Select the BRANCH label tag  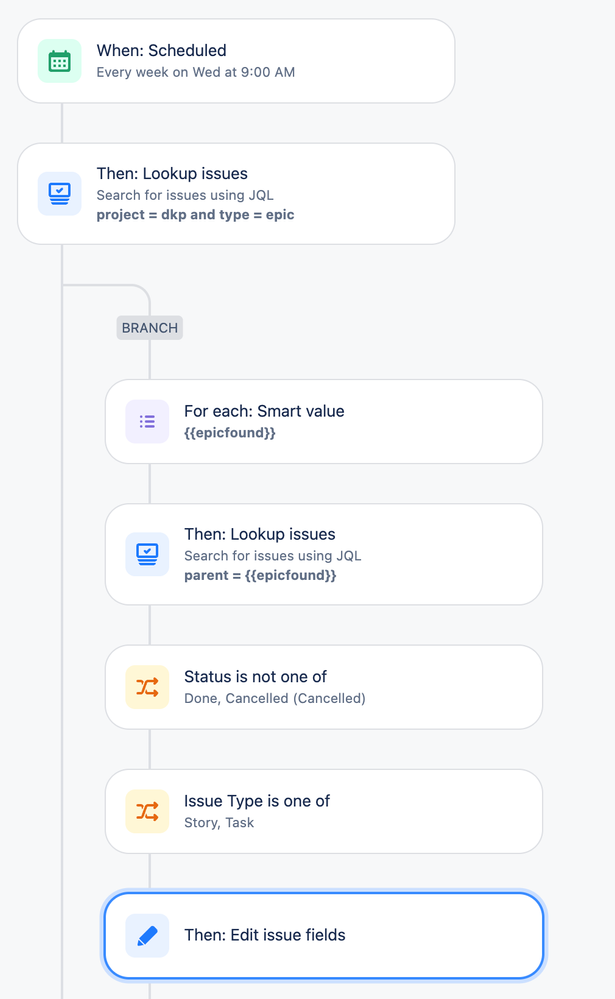[x=149, y=328]
